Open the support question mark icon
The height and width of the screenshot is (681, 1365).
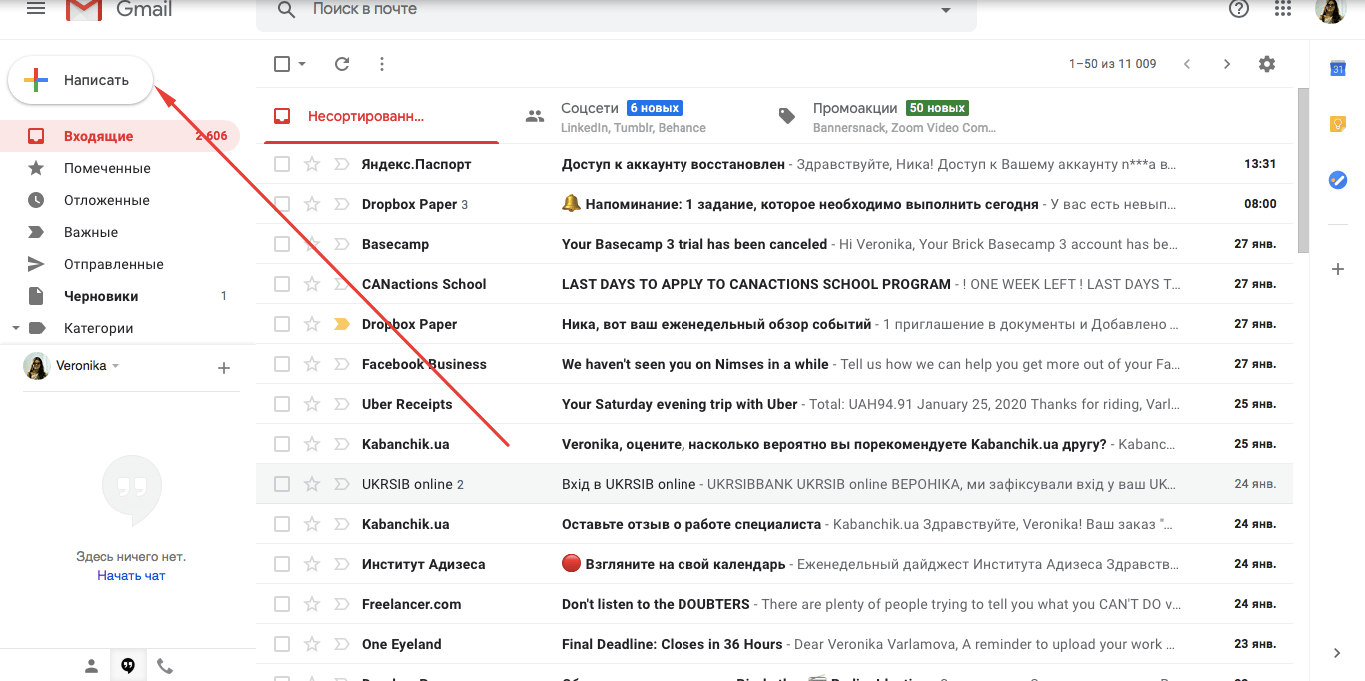tap(1239, 9)
